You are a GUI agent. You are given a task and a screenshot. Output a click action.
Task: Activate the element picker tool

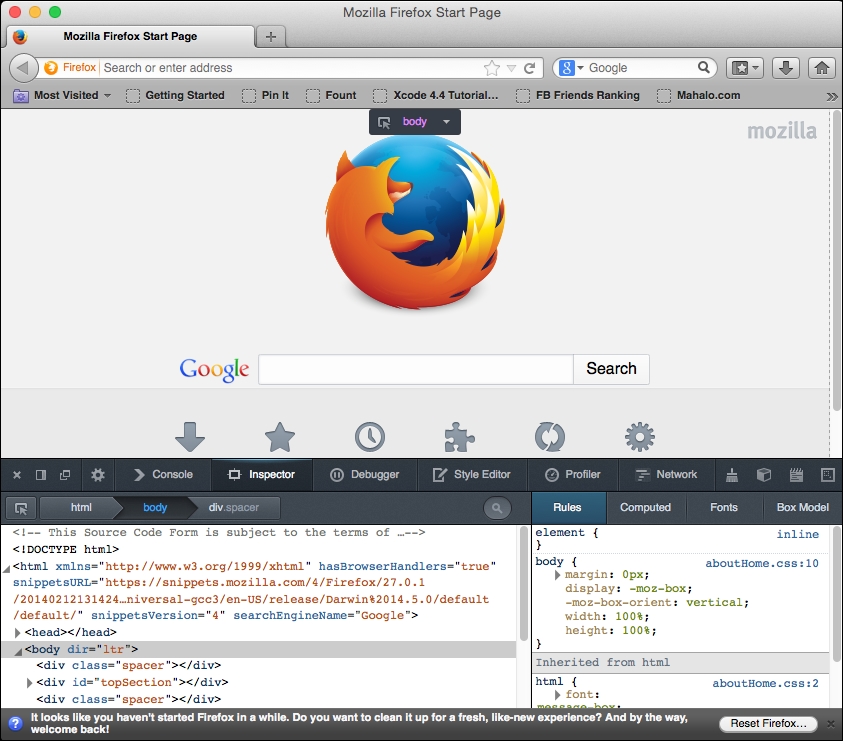(21, 508)
